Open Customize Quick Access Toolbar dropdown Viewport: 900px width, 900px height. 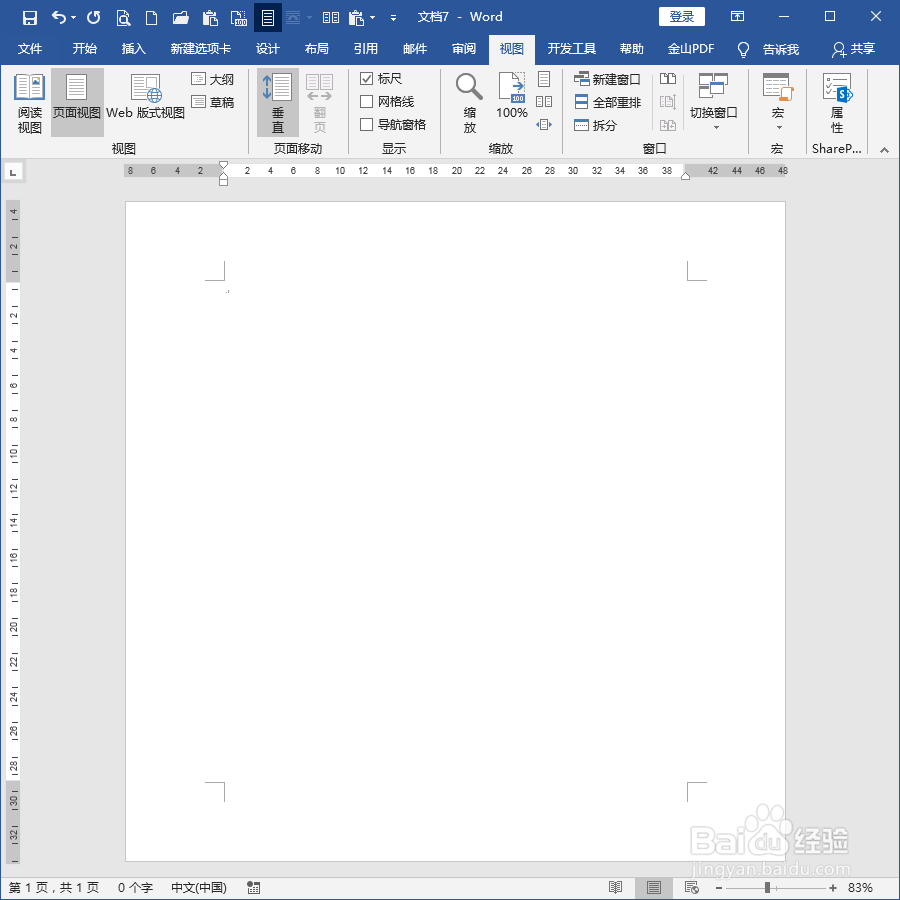pos(393,18)
